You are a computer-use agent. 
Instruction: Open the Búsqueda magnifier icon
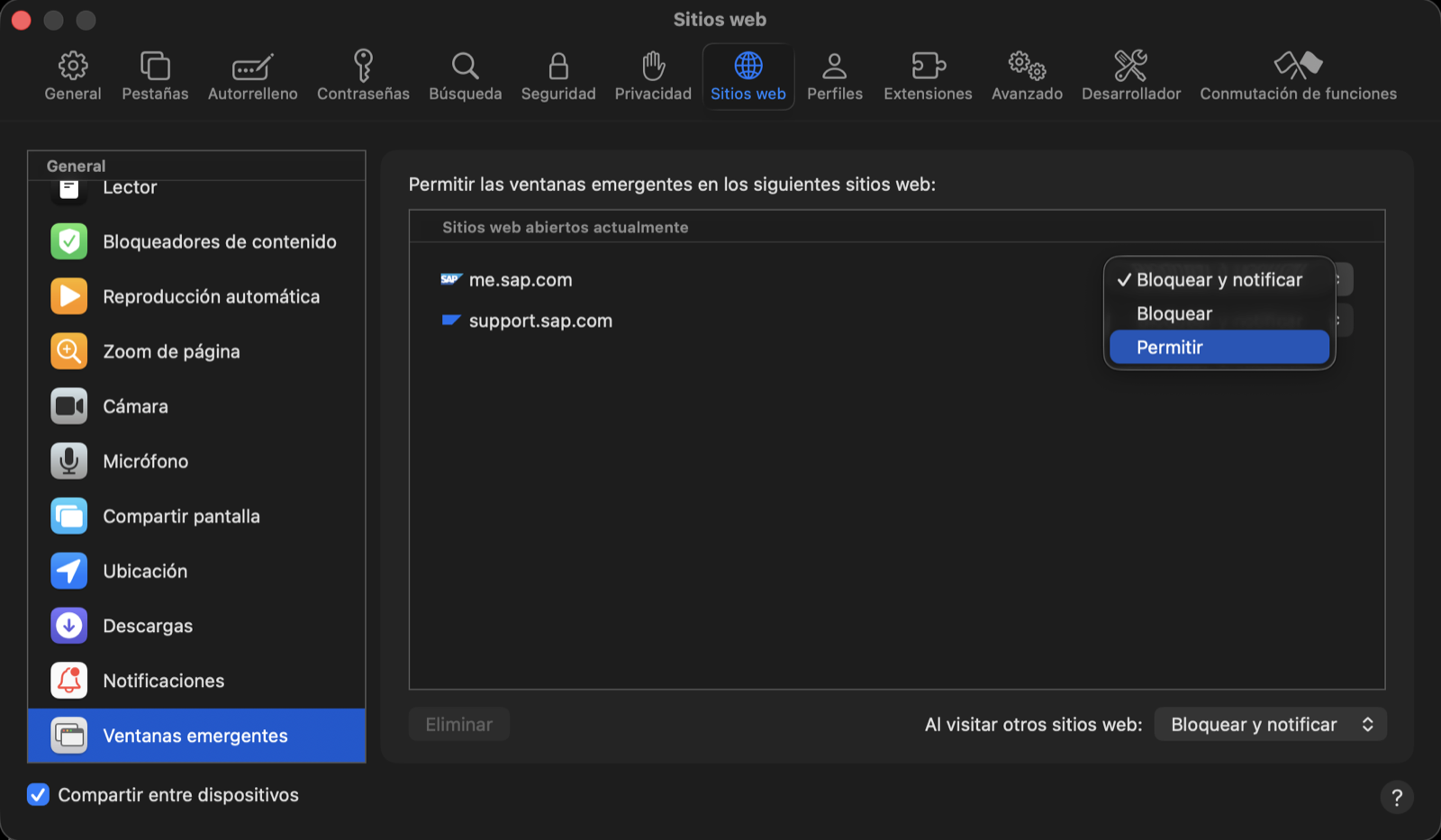pos(465,66)
